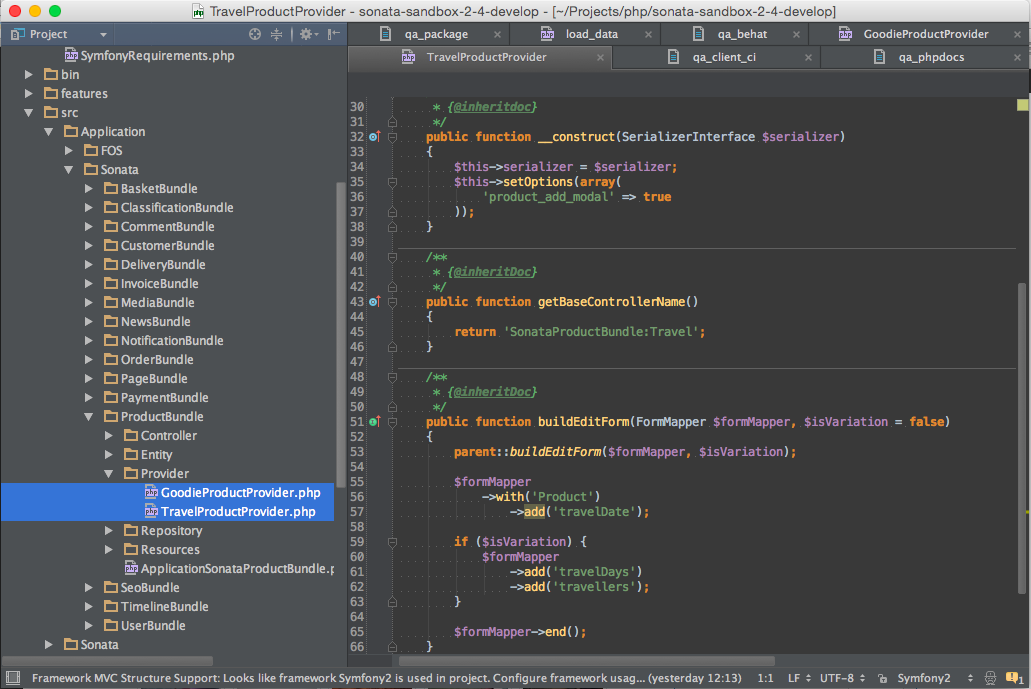Collapse the ProductBundle folder

(90, 417)
